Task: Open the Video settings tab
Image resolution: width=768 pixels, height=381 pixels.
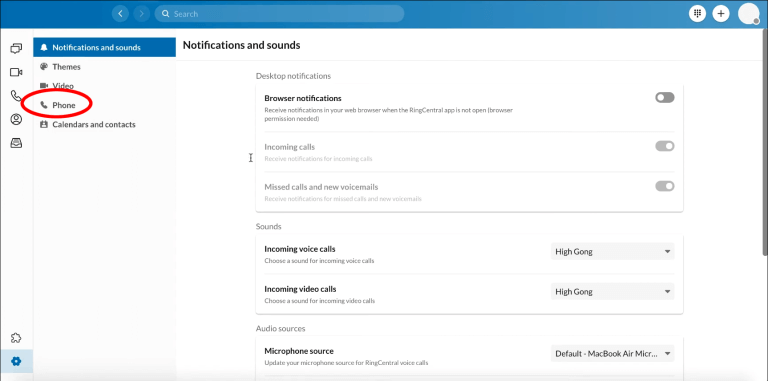Action: (x=104, y=86)
